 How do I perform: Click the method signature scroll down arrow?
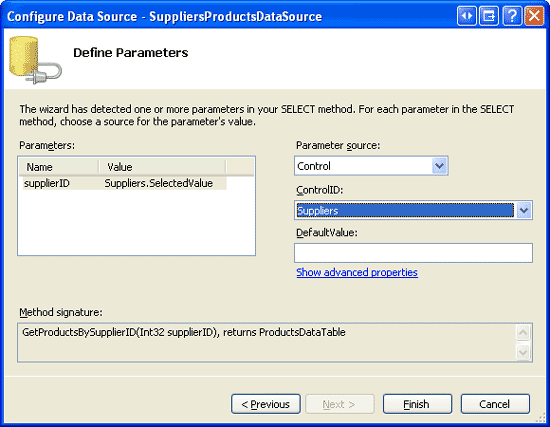point(523,352)
